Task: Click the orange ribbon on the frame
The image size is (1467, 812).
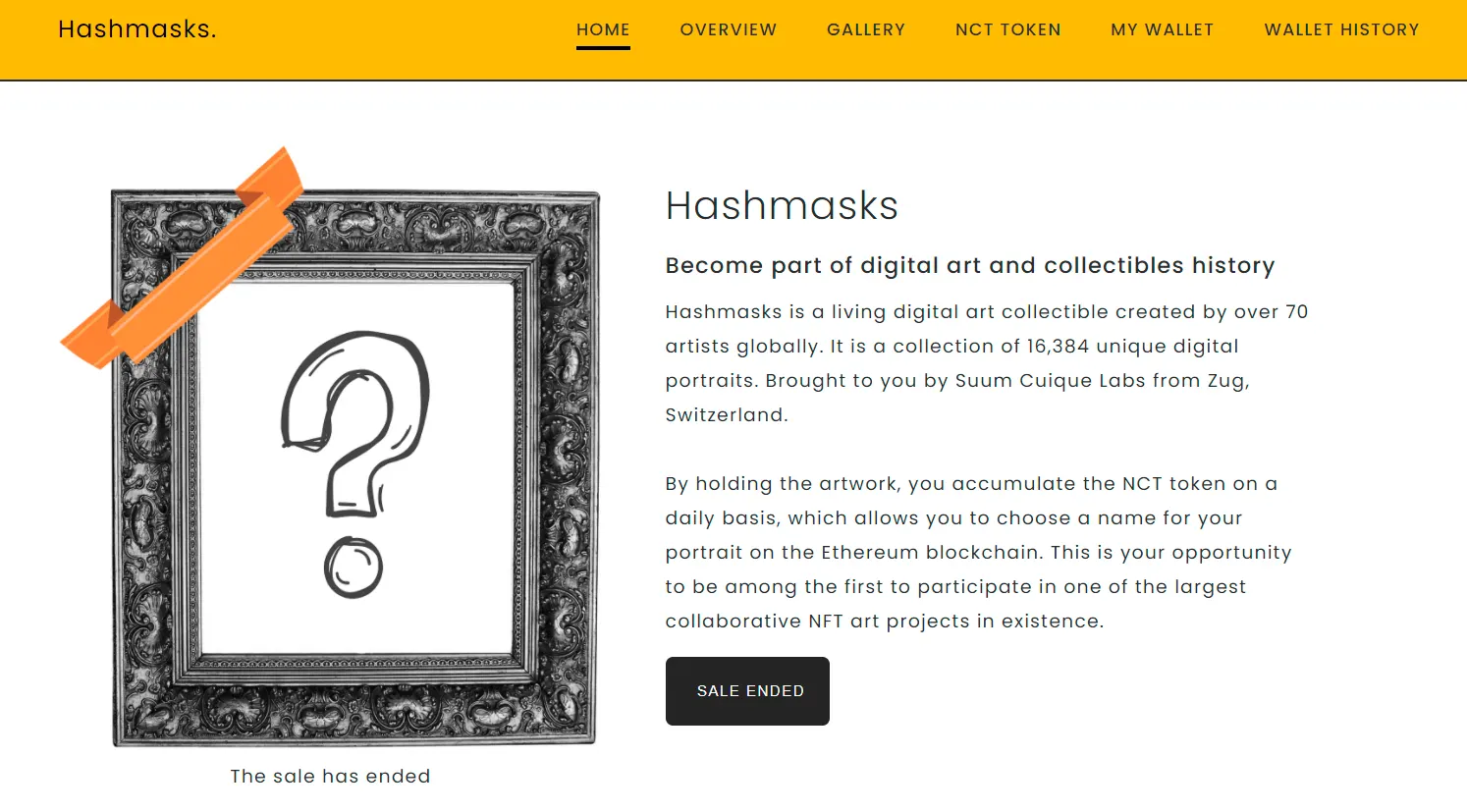Action: [x=187, y=263]
